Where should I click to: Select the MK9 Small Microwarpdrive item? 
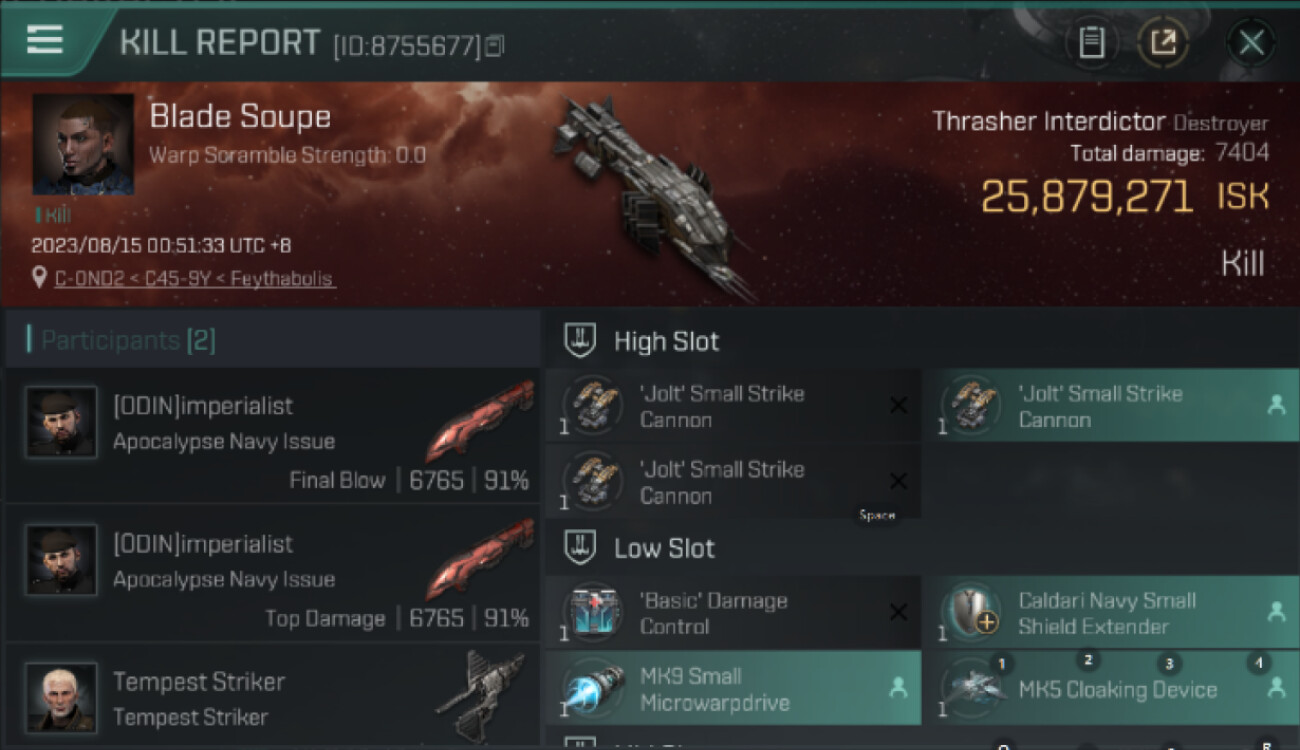[x=733, y=688]
